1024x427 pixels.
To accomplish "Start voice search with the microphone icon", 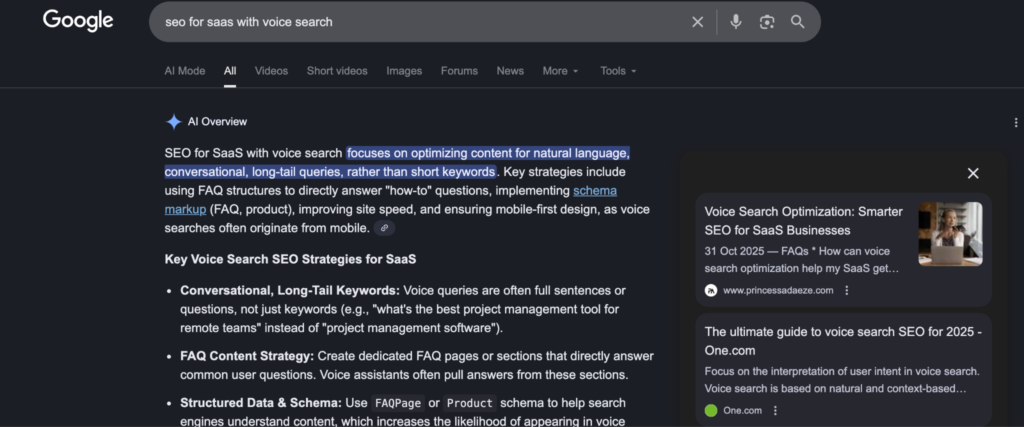I will tap(736, 22).
